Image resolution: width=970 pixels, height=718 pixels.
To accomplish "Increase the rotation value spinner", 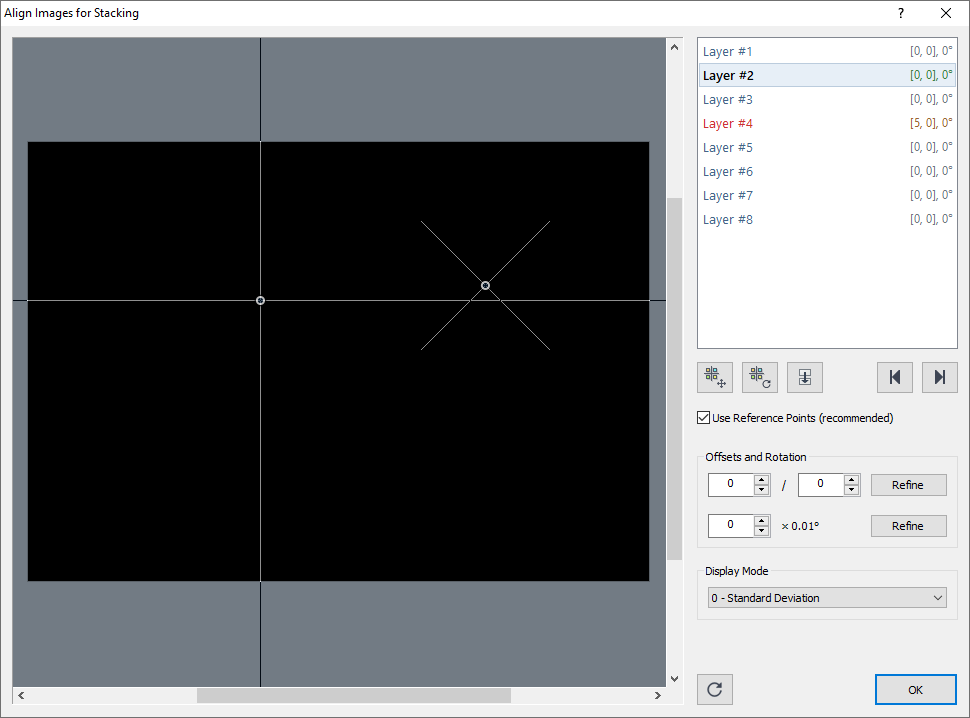I will (x=762, y=521).
